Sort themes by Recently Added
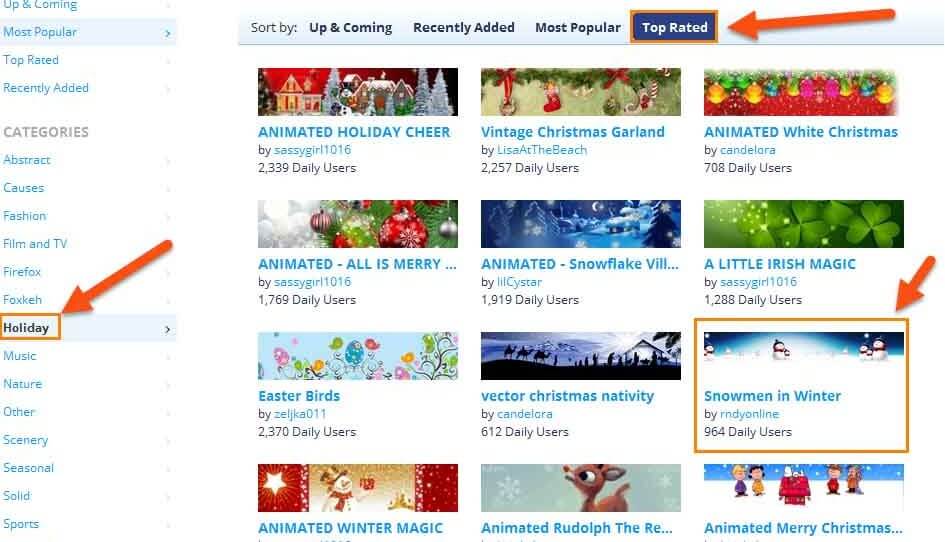Screen dimensions: 945x542 point(463,28)
